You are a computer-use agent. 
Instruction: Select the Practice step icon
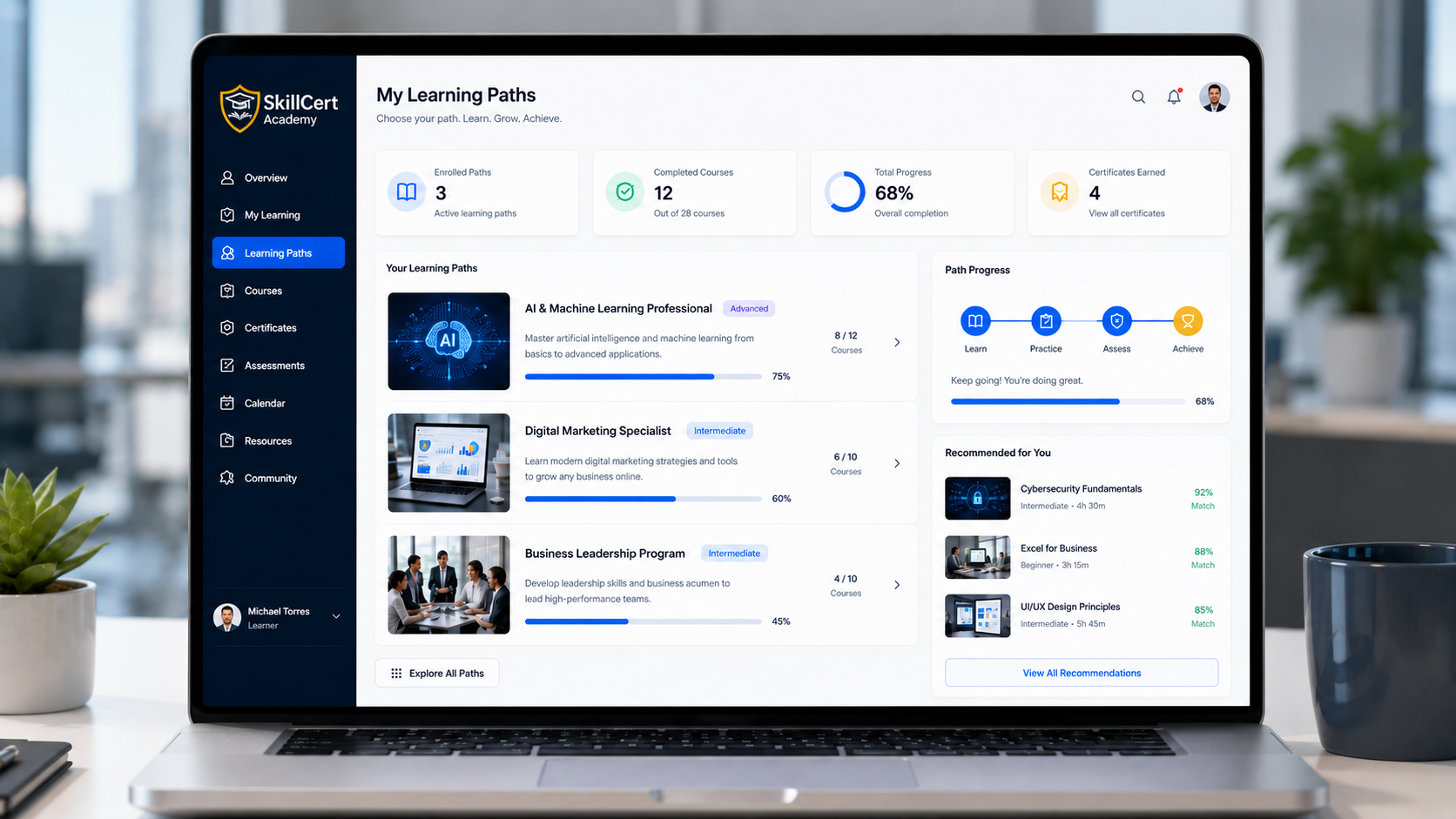click(x=1046, y=321)
